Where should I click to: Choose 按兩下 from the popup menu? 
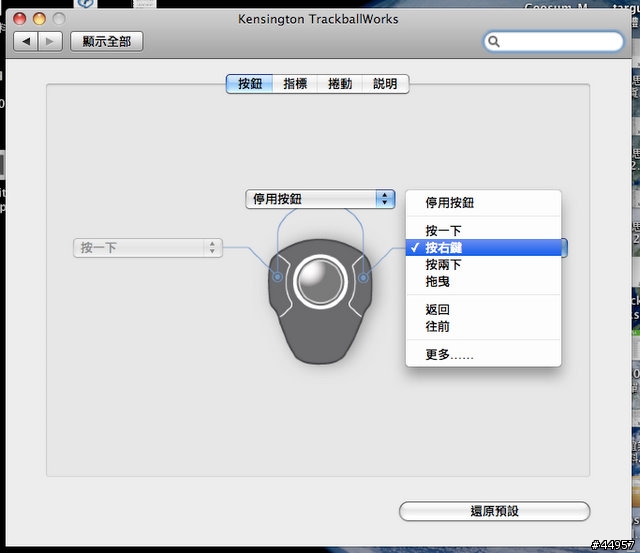coord(483,264)
